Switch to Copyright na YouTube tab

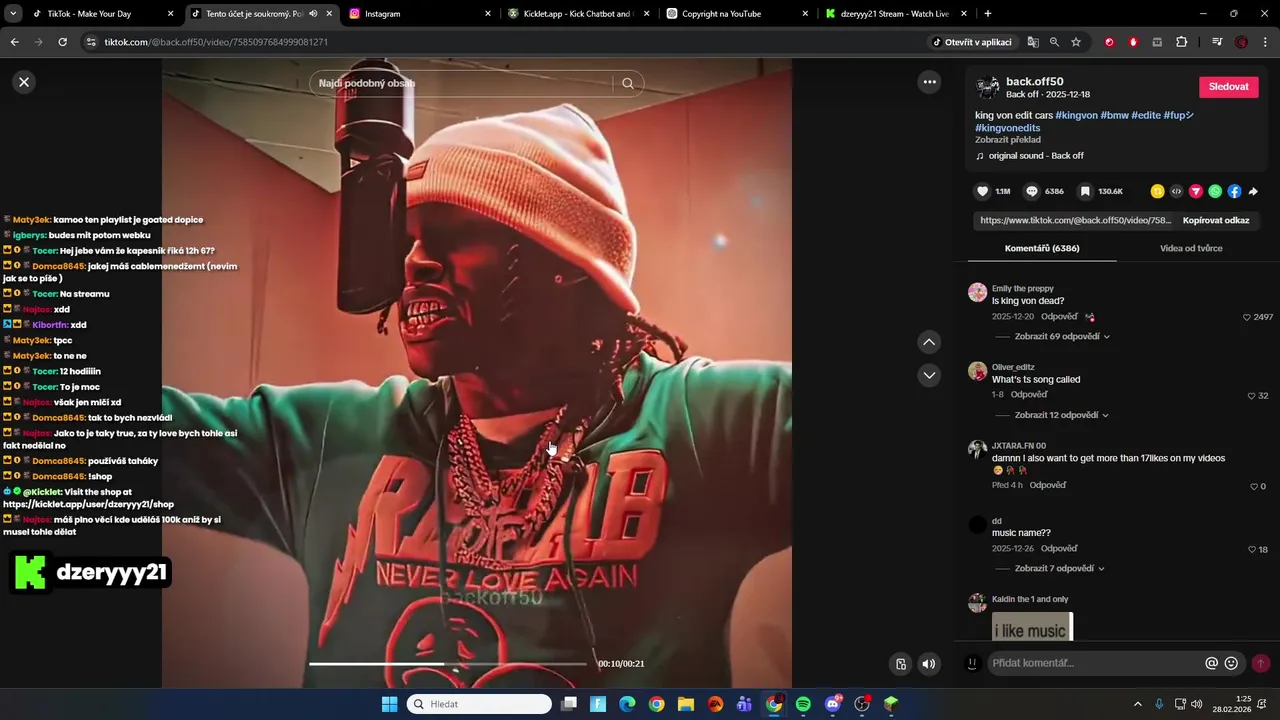[x=738, y=14]
